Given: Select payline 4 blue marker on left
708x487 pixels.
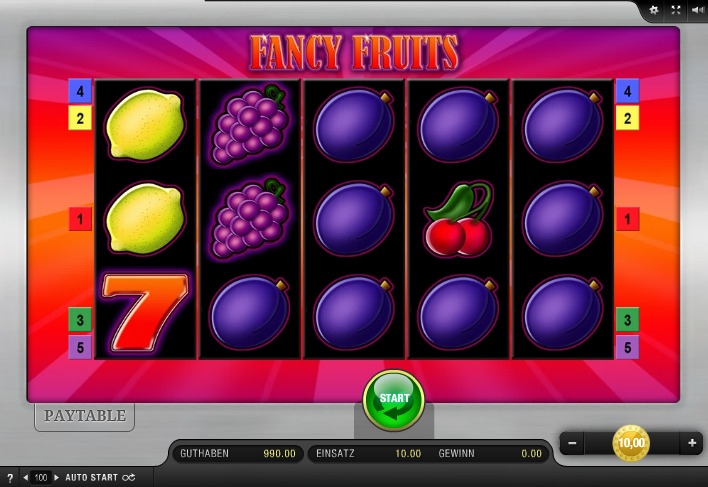Looking at the screenshot, I should pos(80,91).
